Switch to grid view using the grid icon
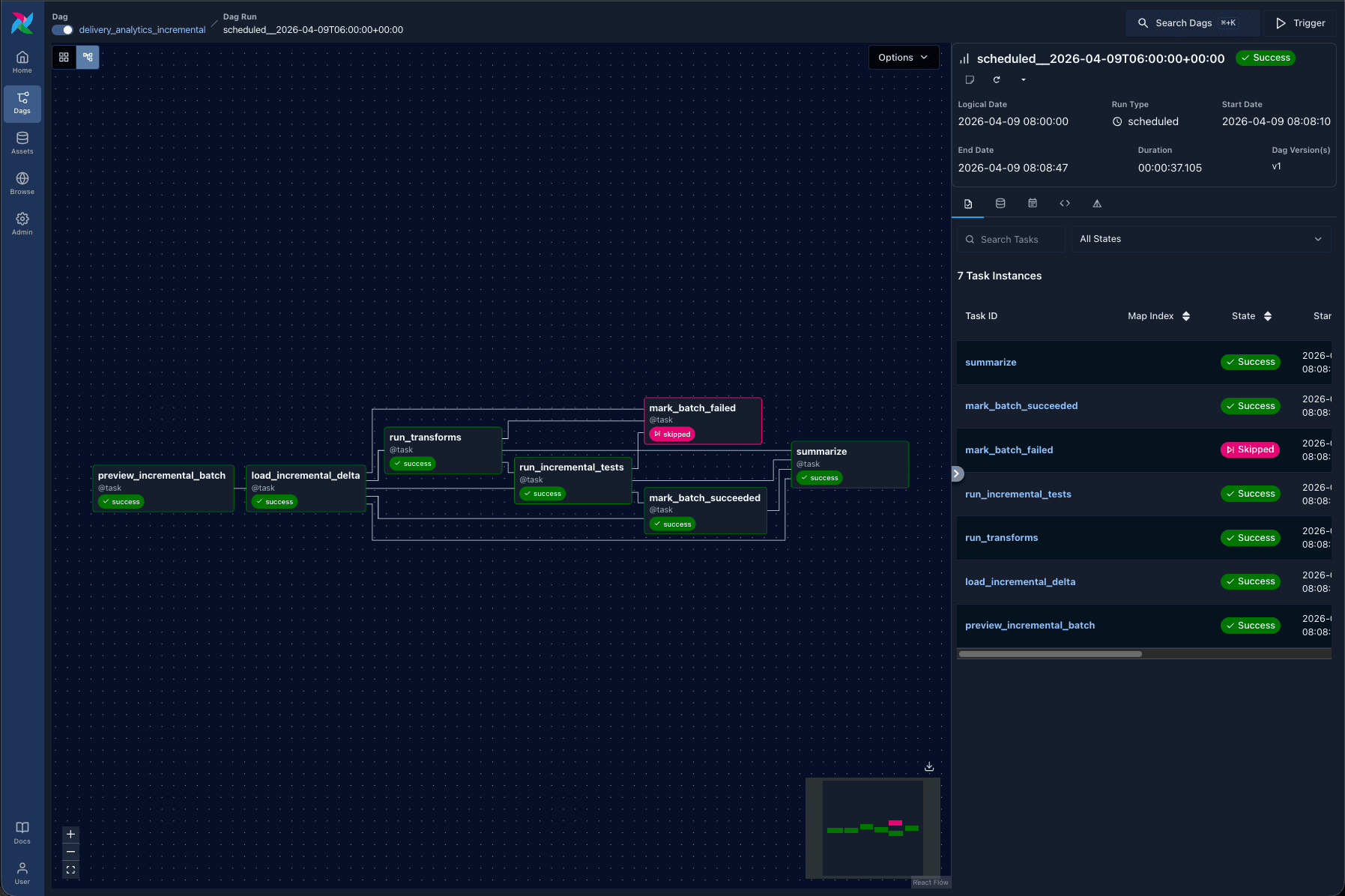The width and height of the screenshot is (1345, 896). [64, 57]
